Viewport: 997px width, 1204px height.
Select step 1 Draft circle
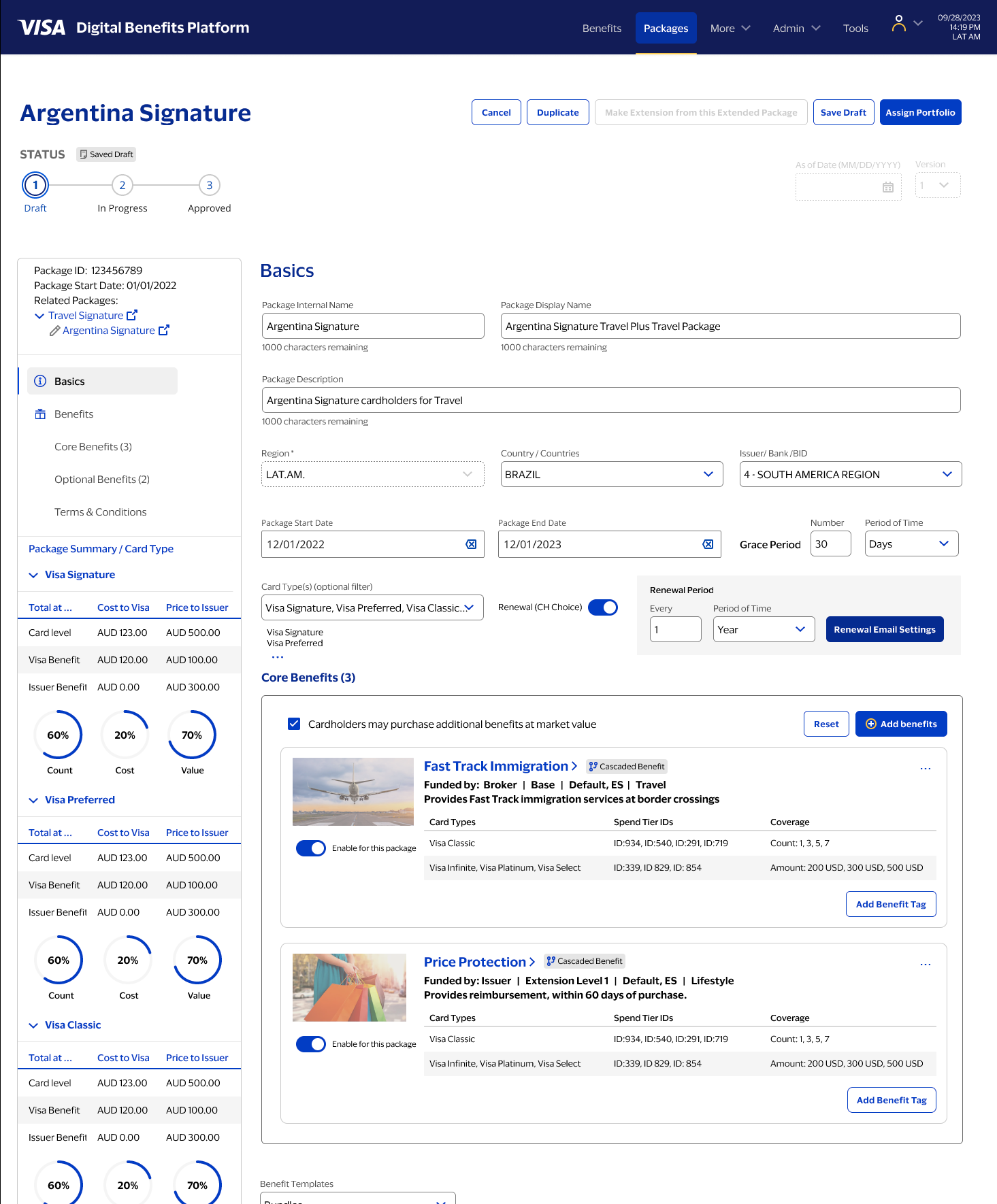35,185
